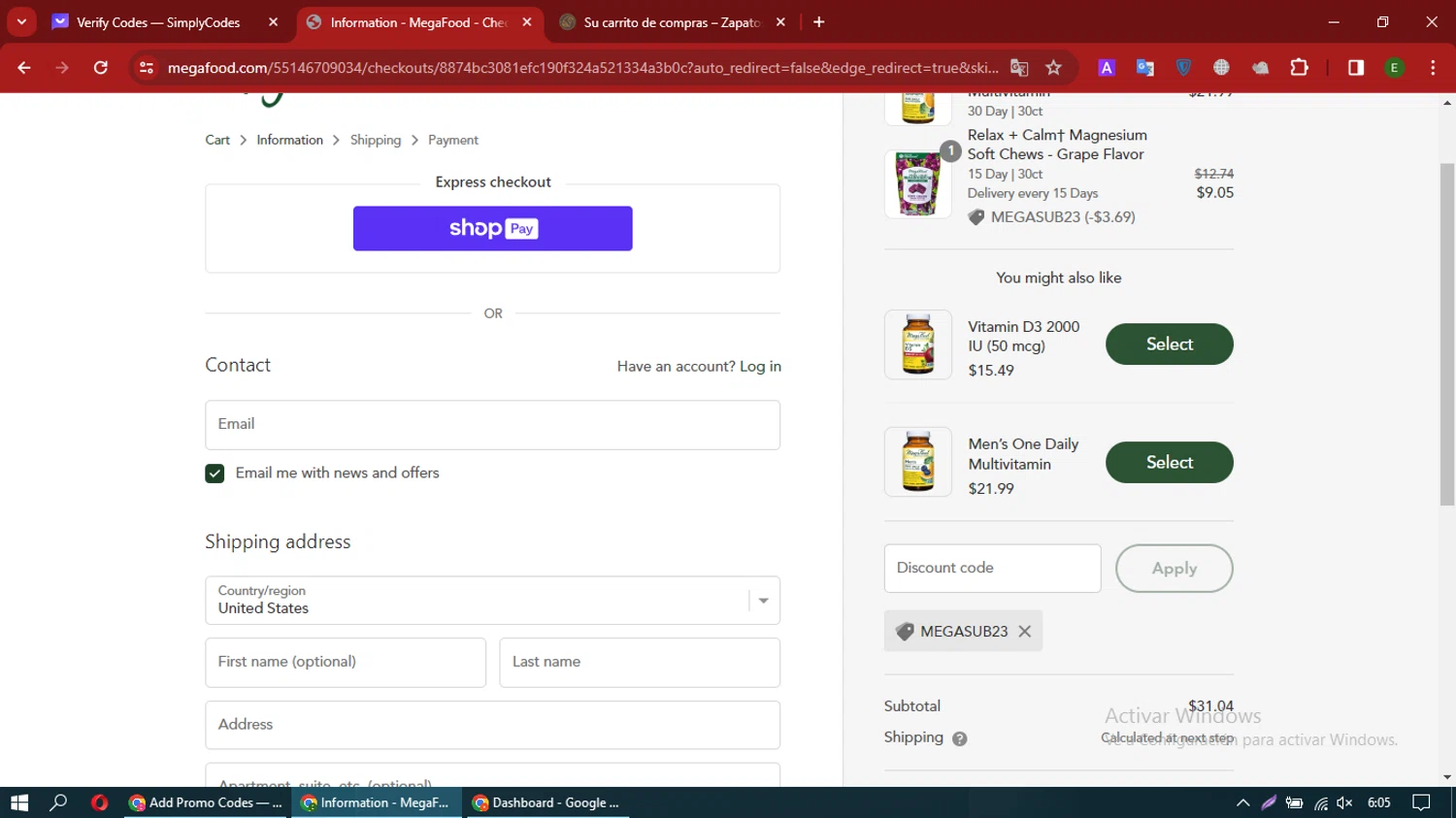Show the Shipping help tooltip icon
The height and width of the screenshot is (818, 1456).
(960, 738)
